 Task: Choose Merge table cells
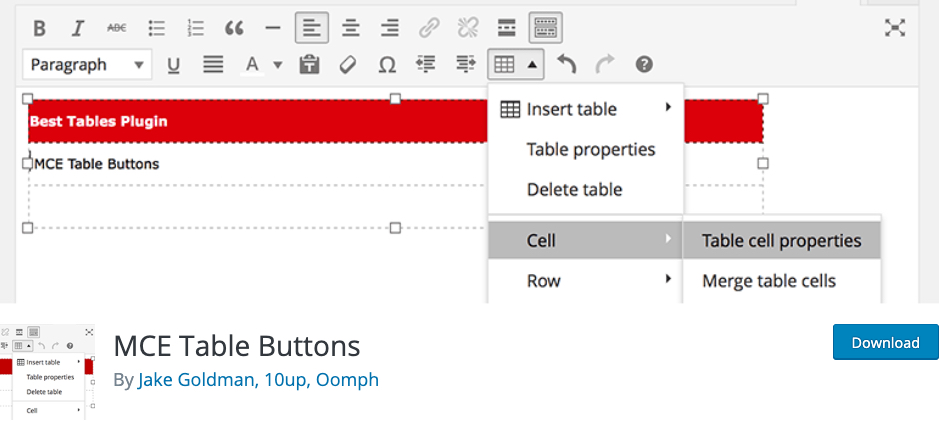[x=782, y=280]
